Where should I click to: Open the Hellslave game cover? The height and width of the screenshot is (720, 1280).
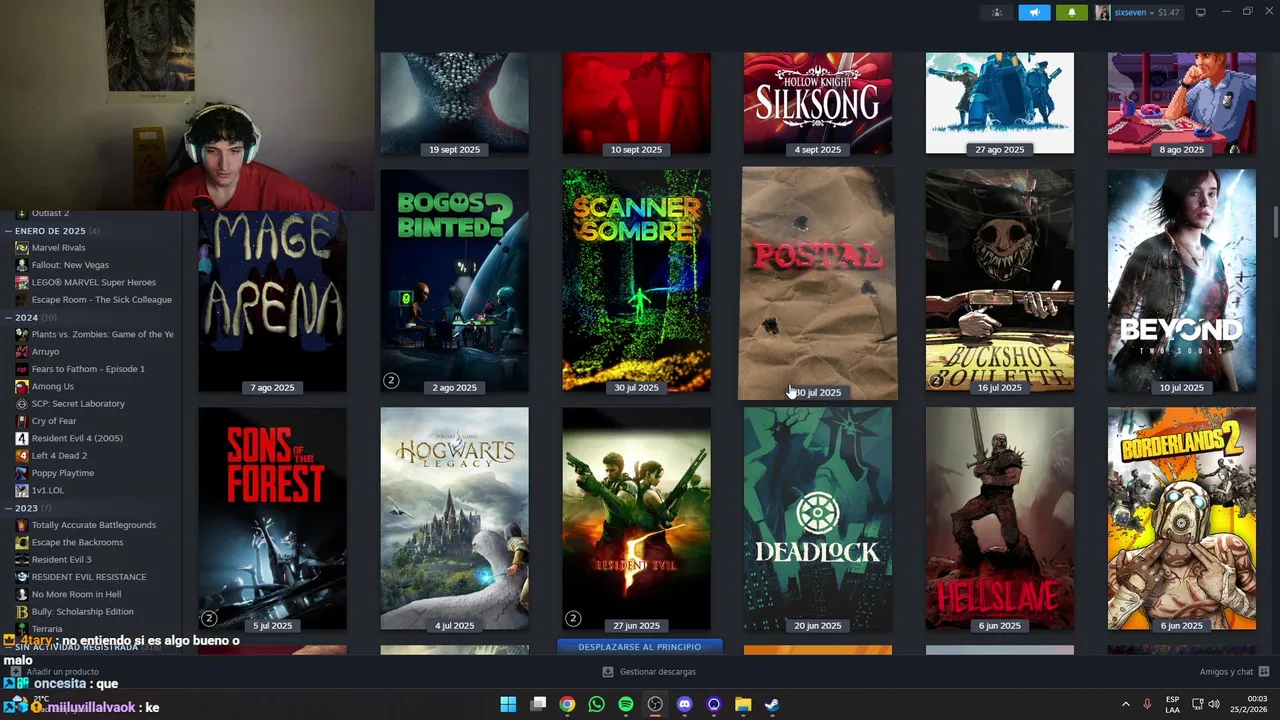click(x=1000, y=519)
